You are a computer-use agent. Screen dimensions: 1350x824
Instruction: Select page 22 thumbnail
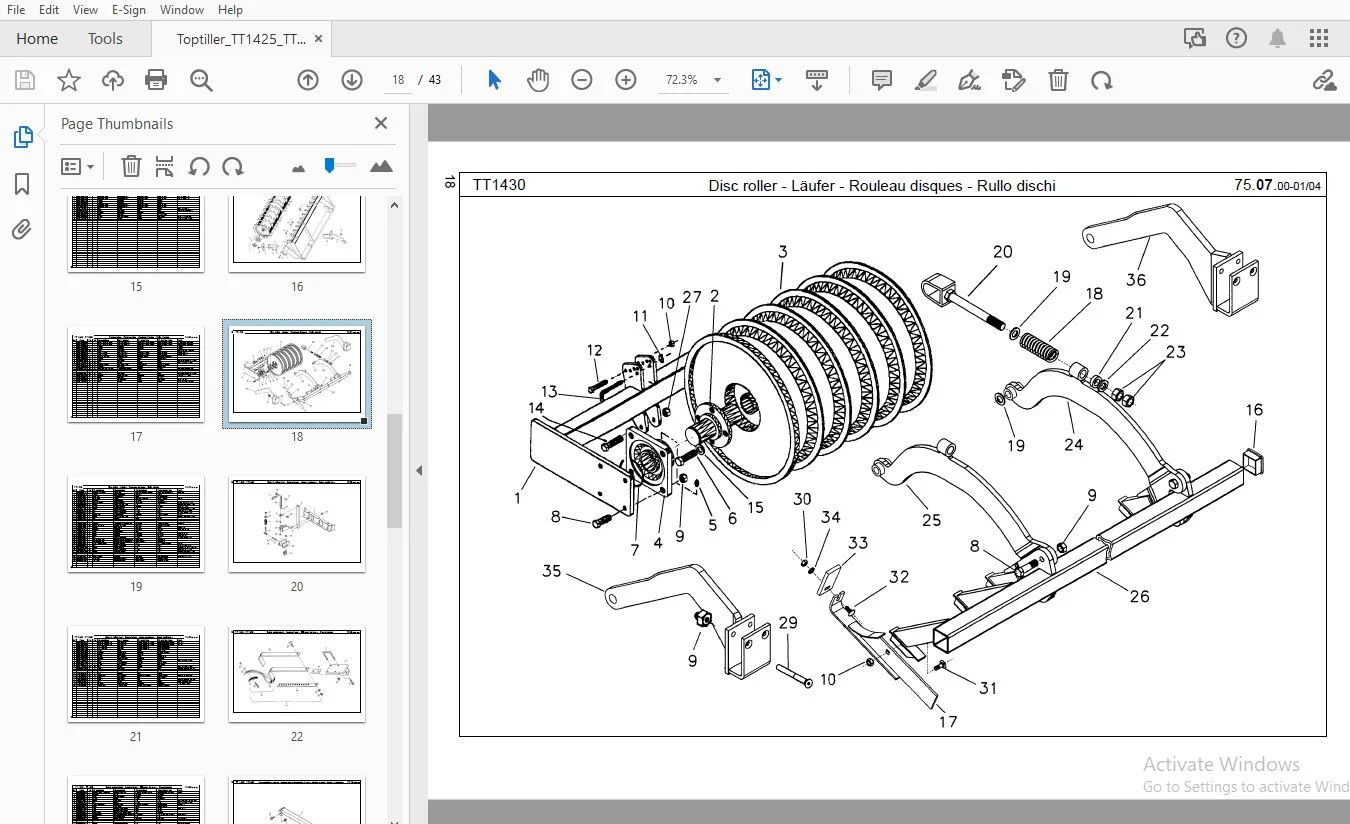click(x=297, y=674)
